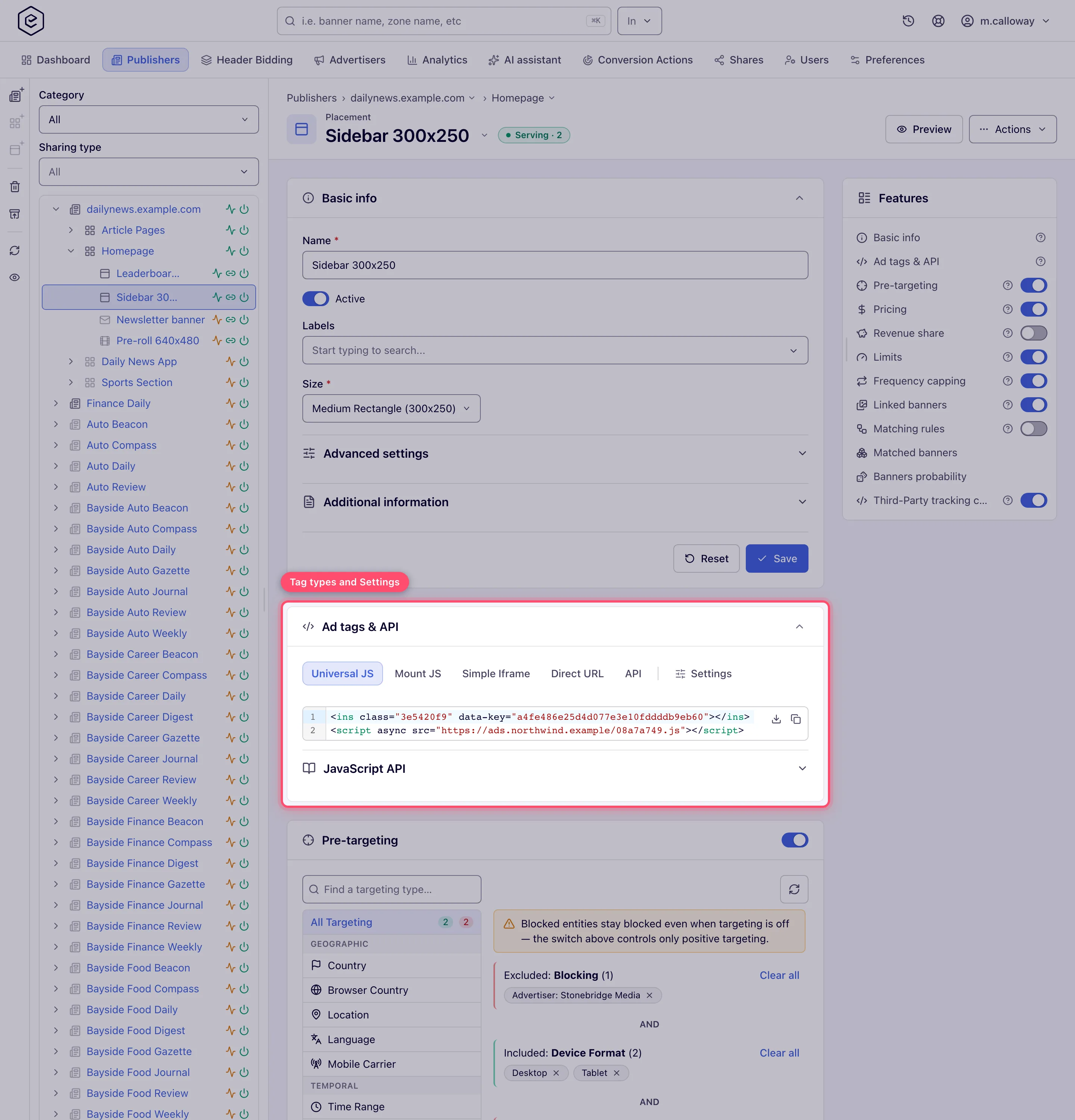
Task: Expand the JavaScript API section
Action: pyautogui.click(x=555, y=769)
